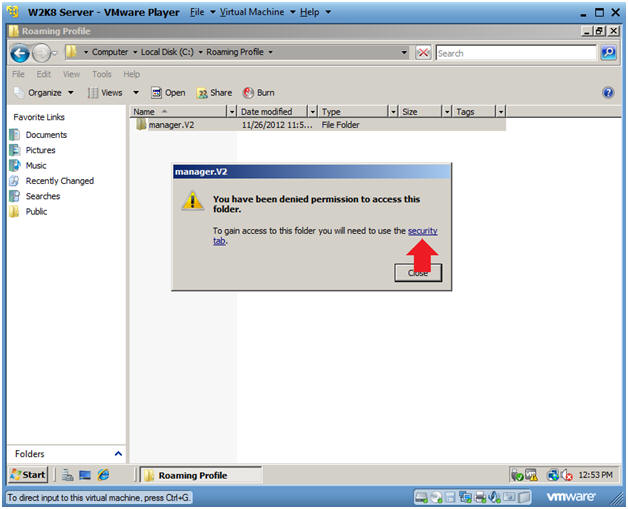Click the tray network icon

point(553,475)
